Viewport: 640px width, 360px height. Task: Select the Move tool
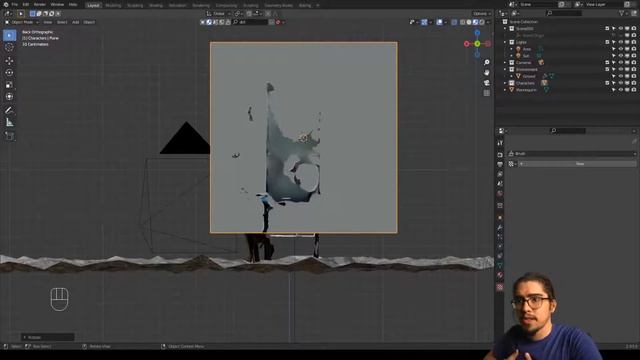point(9,61)
